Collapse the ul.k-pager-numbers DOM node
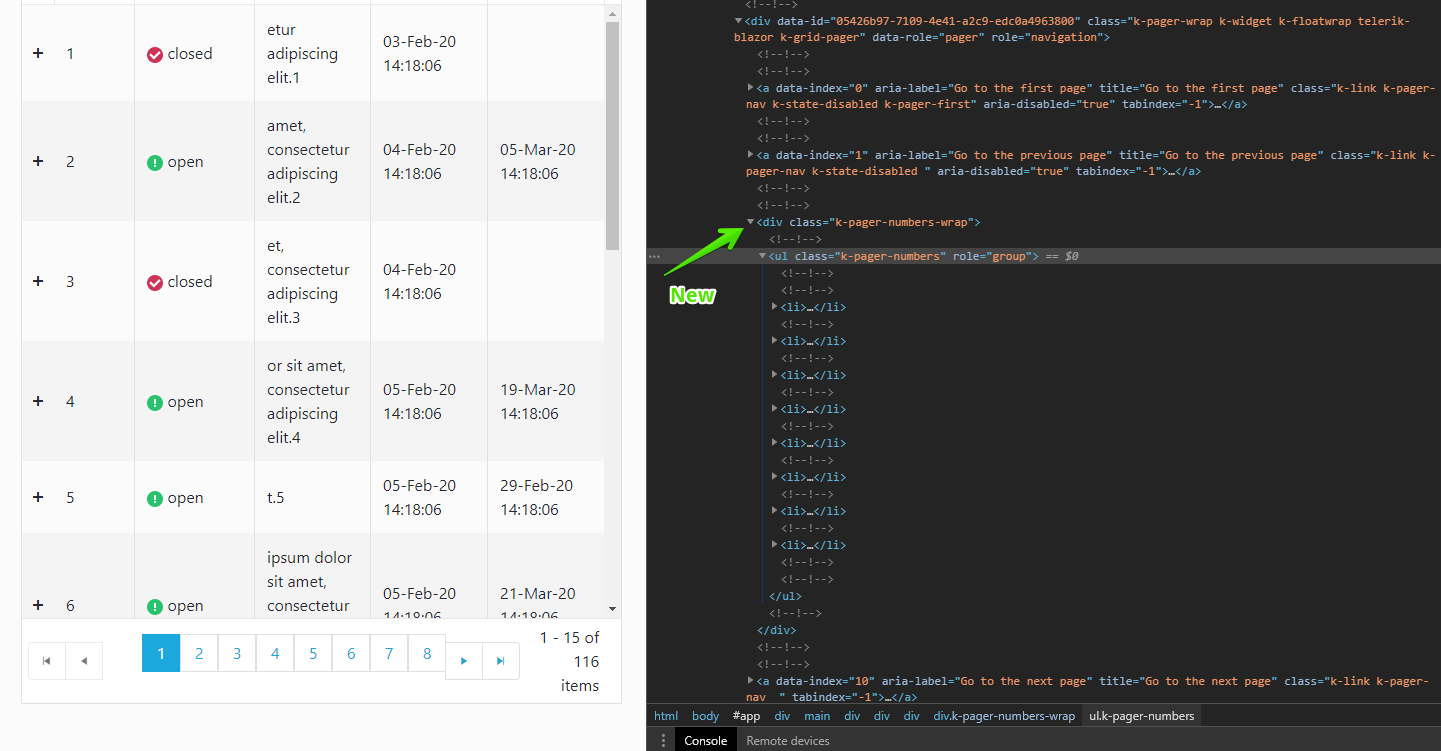The width and height of the screenshot is (1441, 751). (x=762, y=256)
